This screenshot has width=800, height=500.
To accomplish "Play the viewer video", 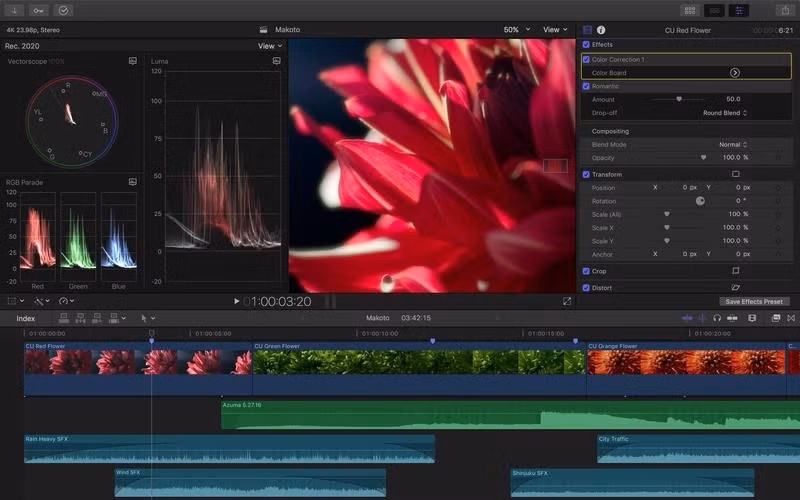I will pos(236,302).
